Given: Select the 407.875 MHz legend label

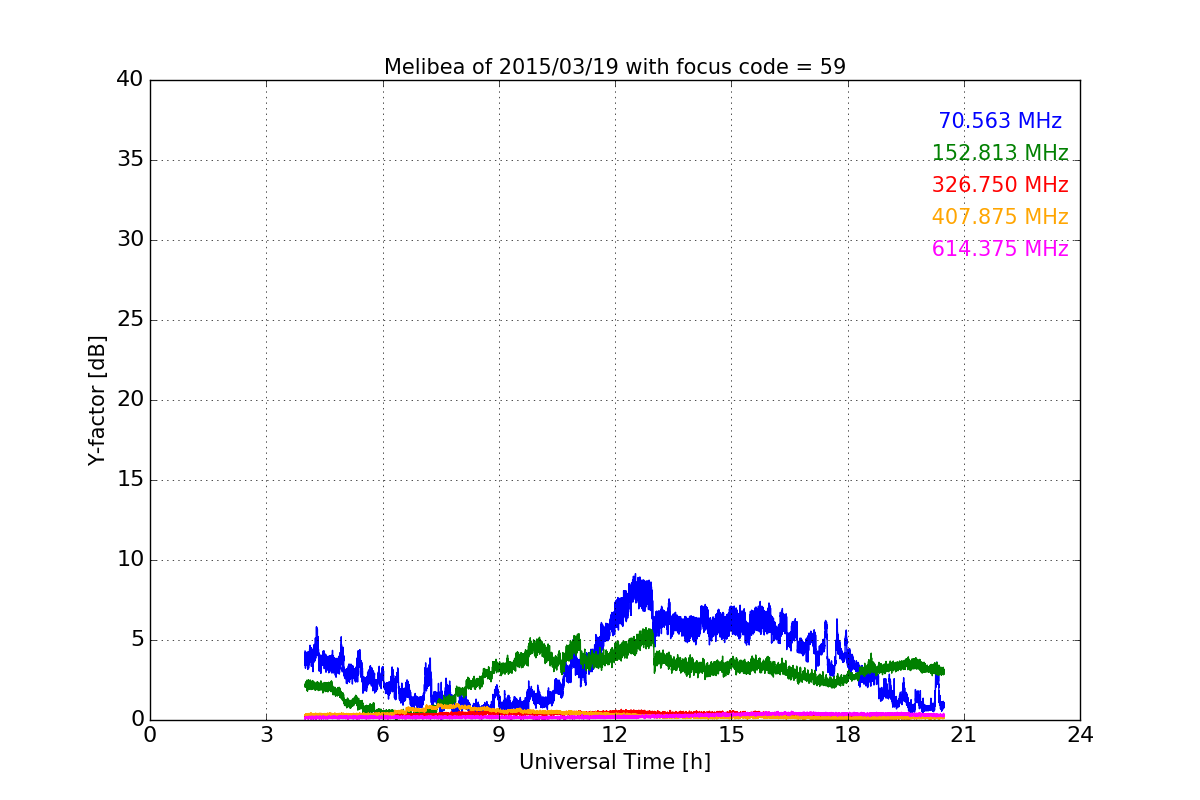Looking at the screenshot, I should coord(1000,217).
